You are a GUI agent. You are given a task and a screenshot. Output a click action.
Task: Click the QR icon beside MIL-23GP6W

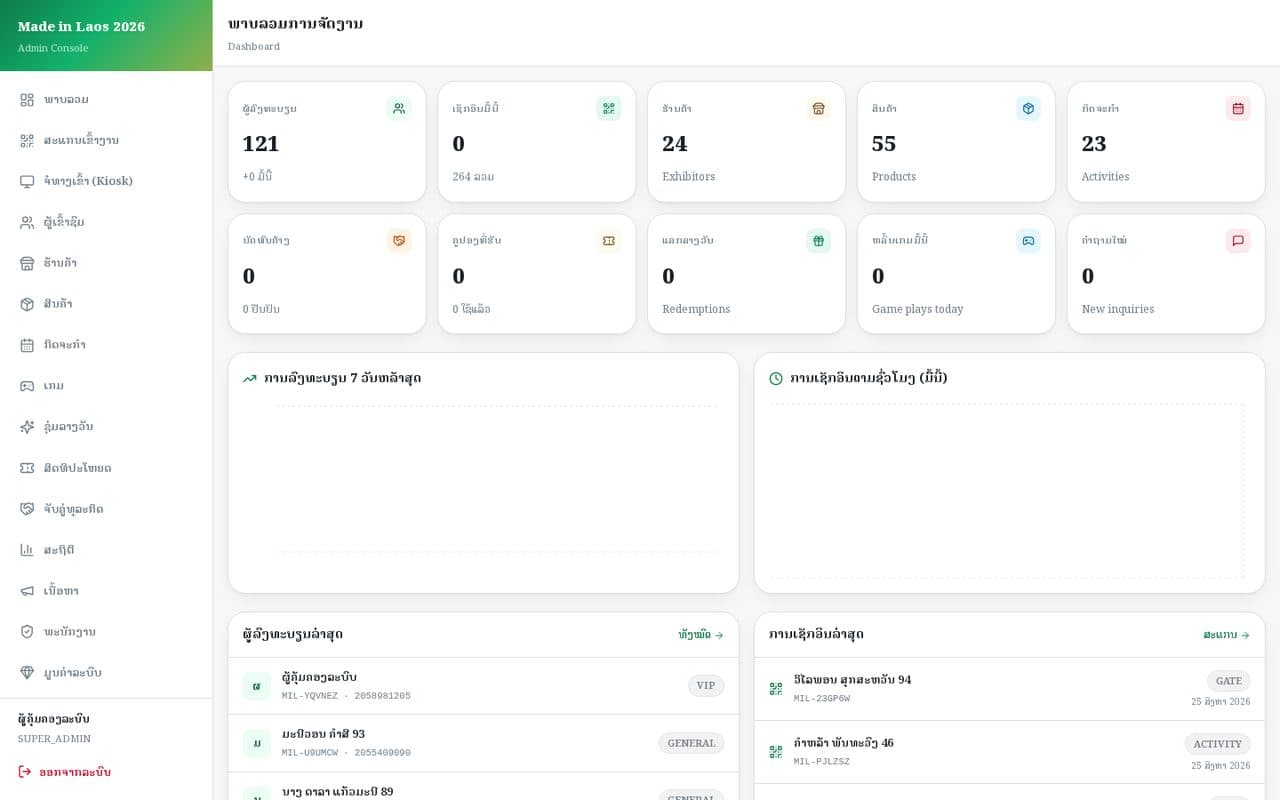(x=776, y=689)
